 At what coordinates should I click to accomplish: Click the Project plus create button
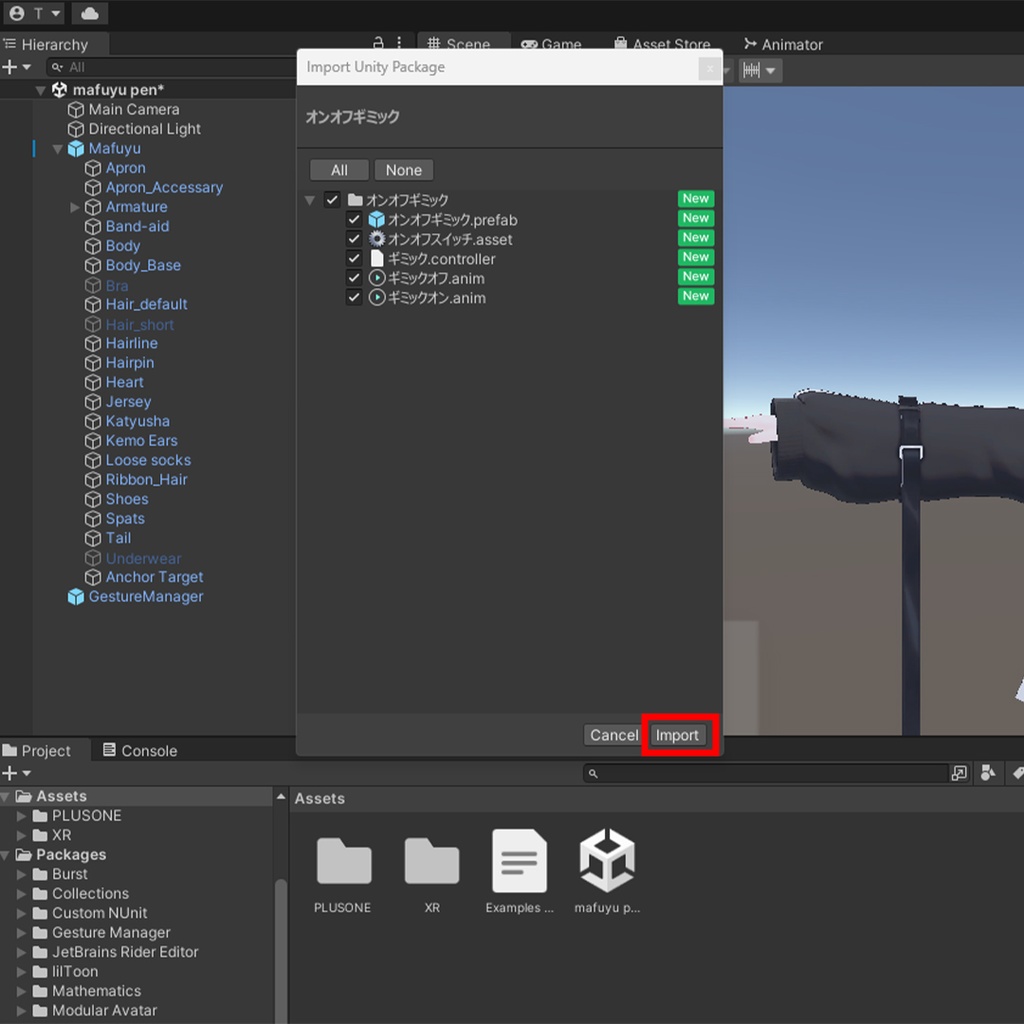pyautogui.click(x=10, y=773)
